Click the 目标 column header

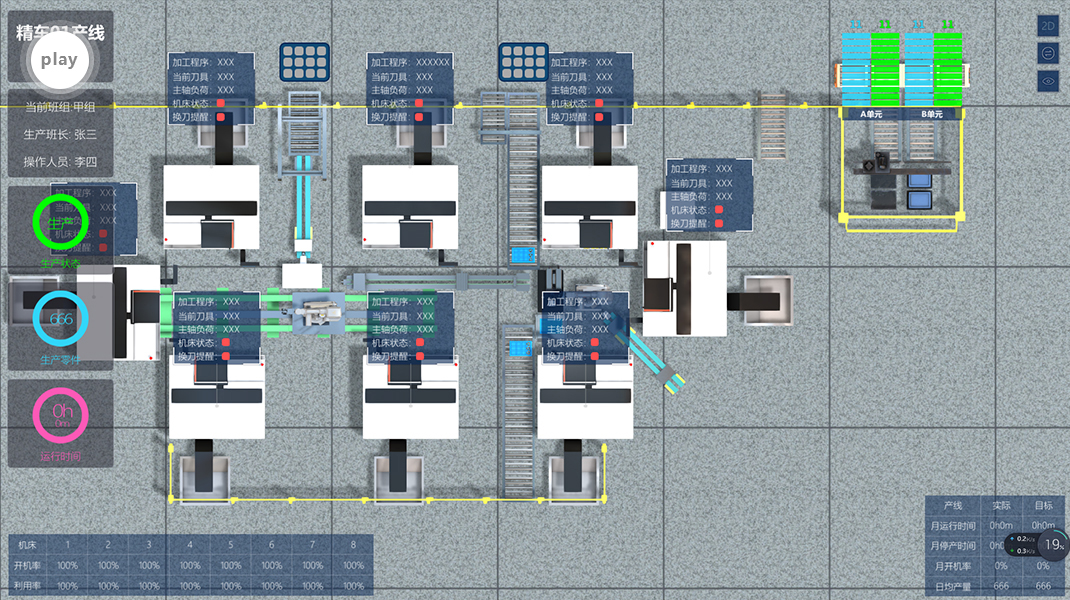(1043, 506)
